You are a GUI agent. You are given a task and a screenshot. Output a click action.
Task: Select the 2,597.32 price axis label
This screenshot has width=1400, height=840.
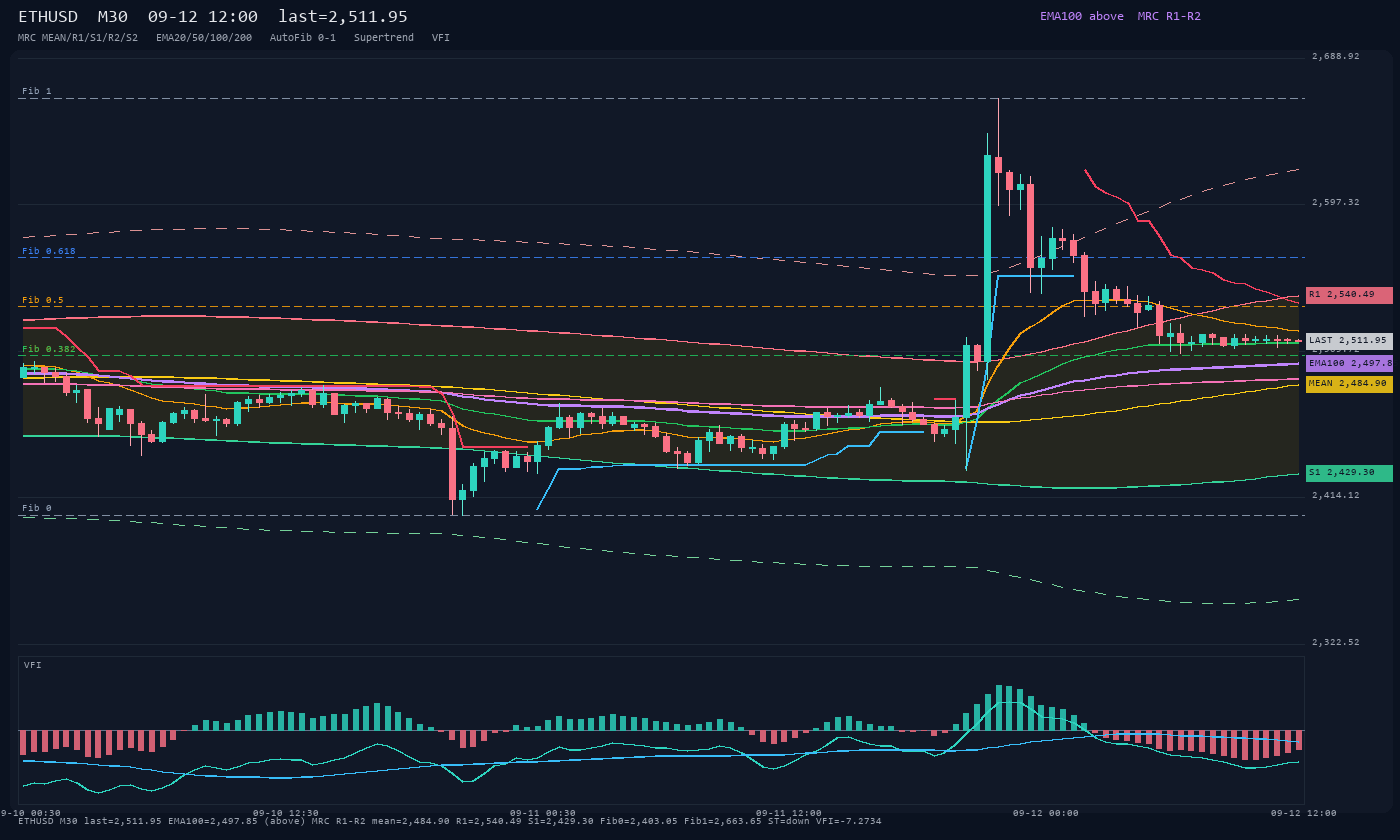click(1336, 202)
